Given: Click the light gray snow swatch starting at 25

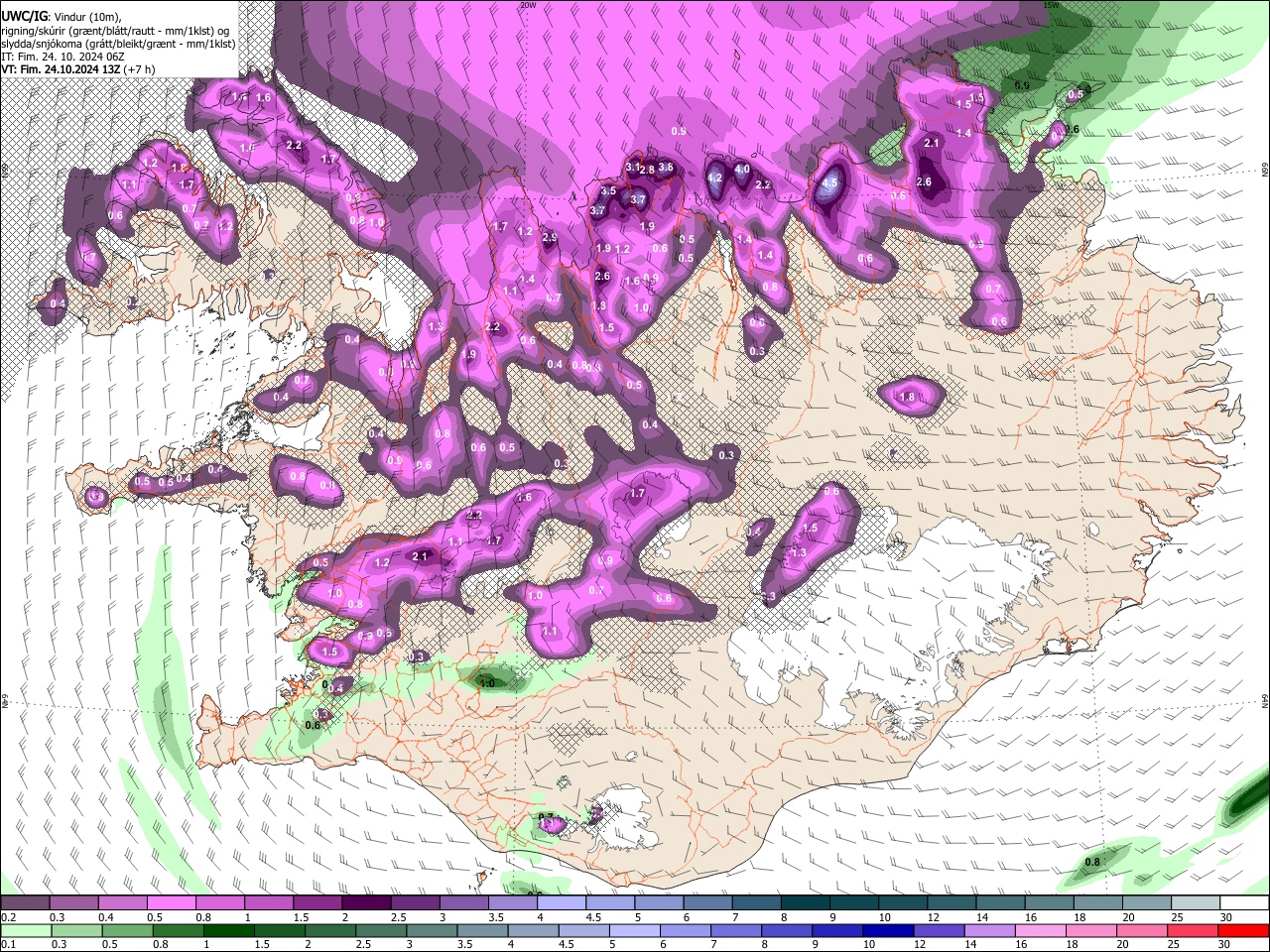Looking at the screenshot, I should coord(1196,903).
